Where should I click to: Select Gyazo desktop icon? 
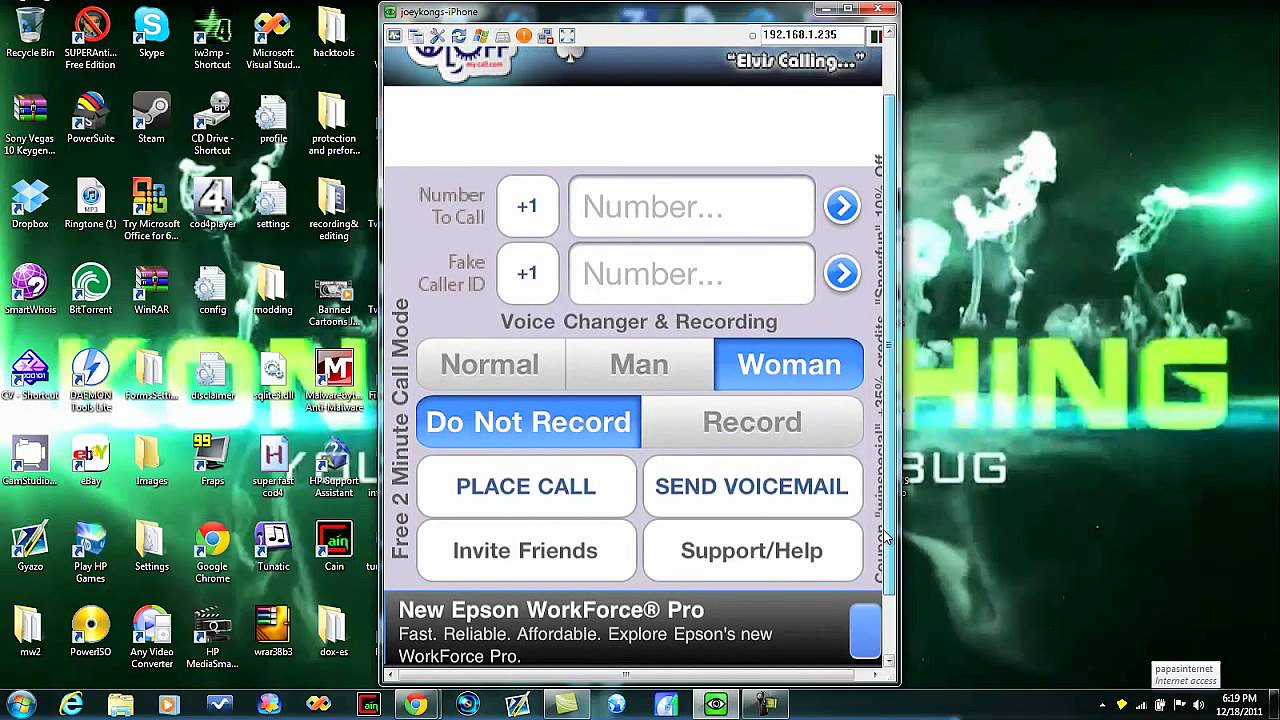[x=30, y=547]
